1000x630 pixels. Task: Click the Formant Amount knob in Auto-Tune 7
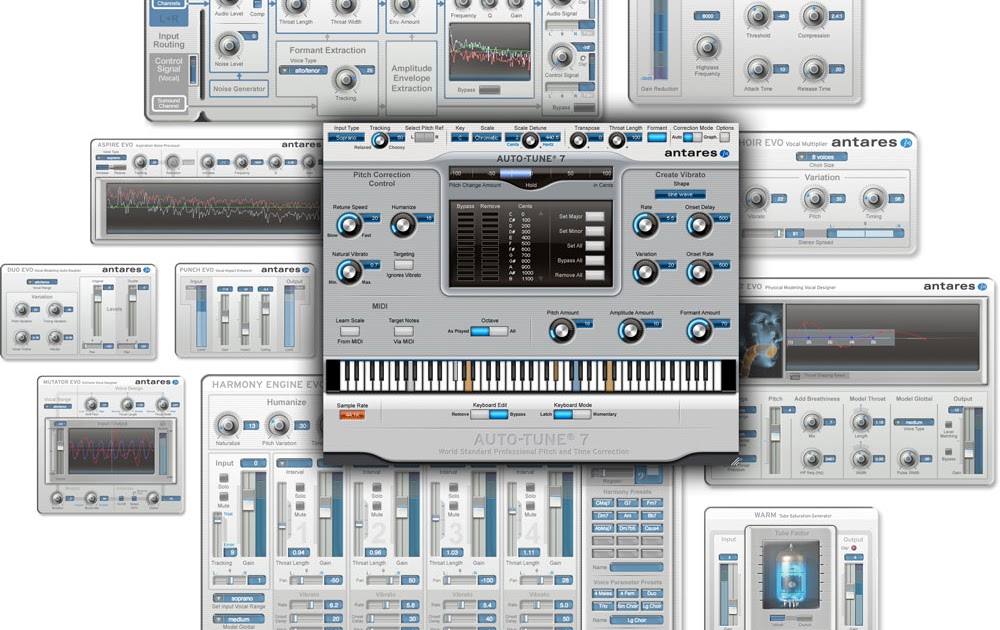point(698,330)
